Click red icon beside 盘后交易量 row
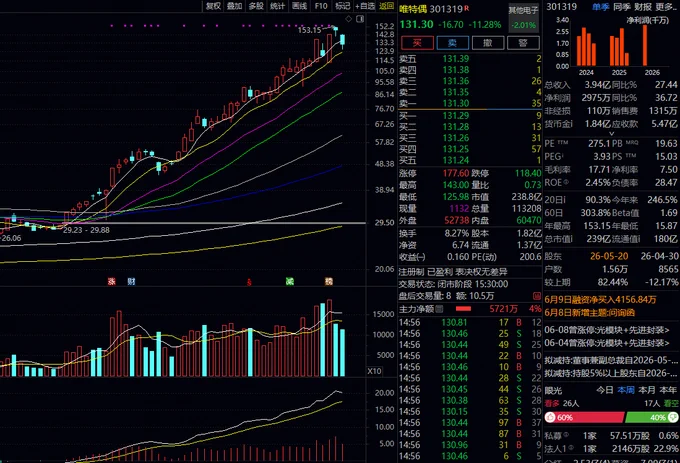680x463 pixels. pyautogui.click(x=537, y=296)
